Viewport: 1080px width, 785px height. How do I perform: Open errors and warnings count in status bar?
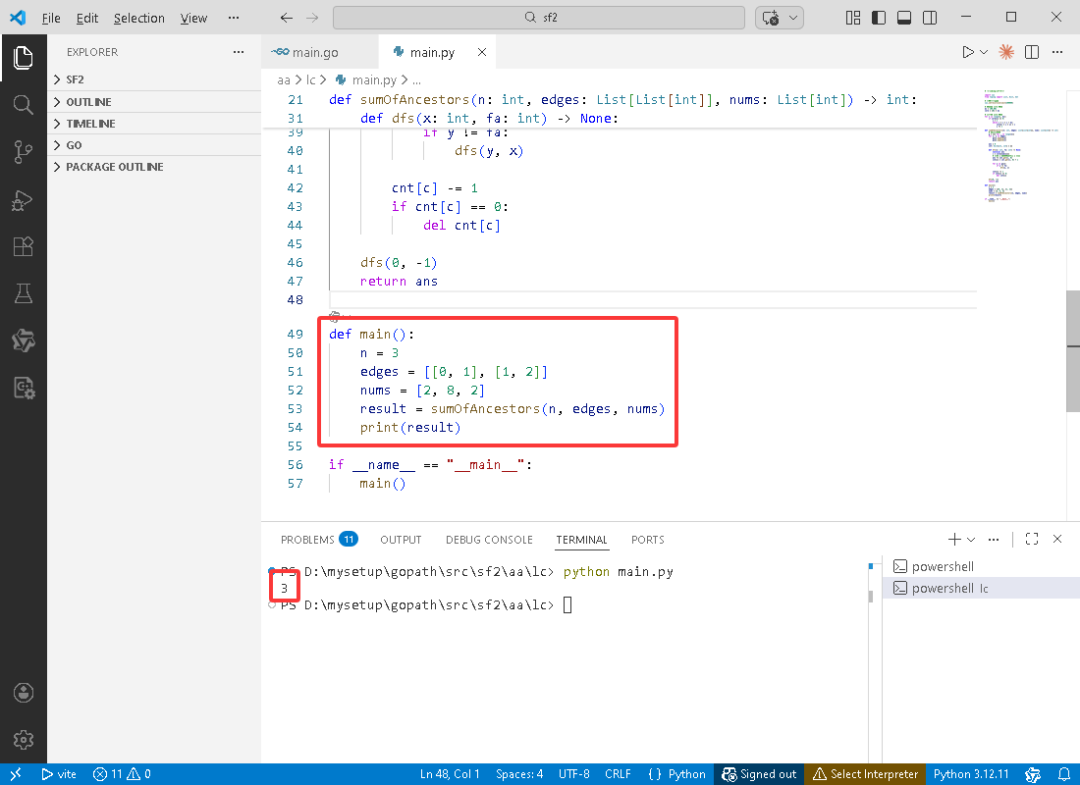[122, 774]
